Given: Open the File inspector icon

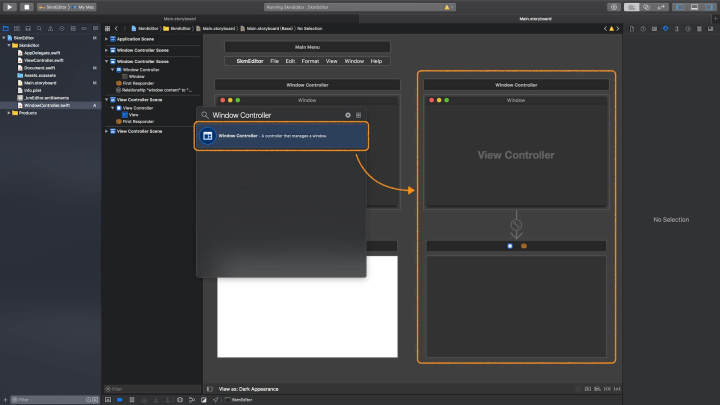Looking at the screenshot, I should [x=632, y=28].
